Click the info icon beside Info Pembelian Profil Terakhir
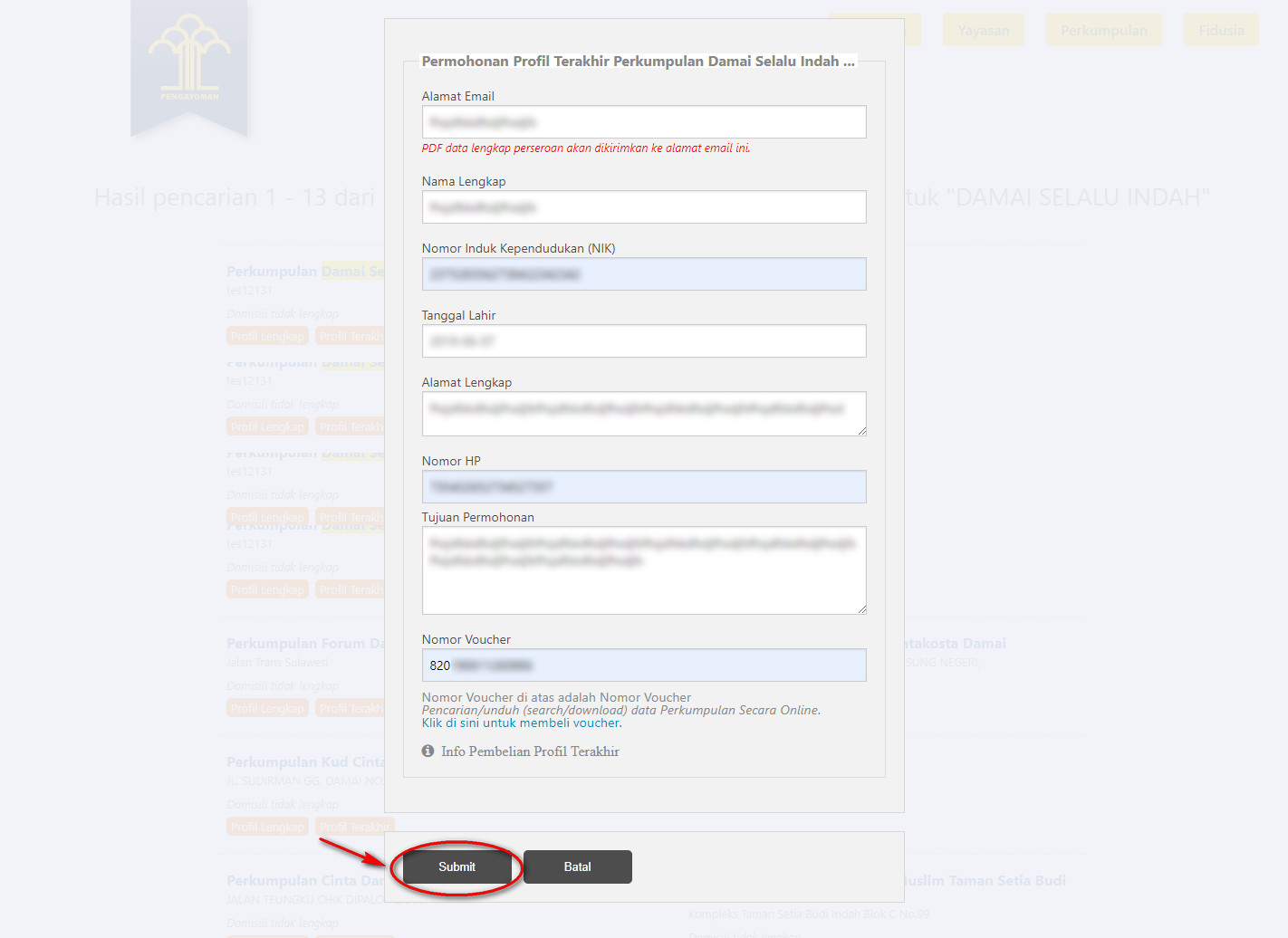This screenshot has width=1288, height=938. click(x=428, y=751)
